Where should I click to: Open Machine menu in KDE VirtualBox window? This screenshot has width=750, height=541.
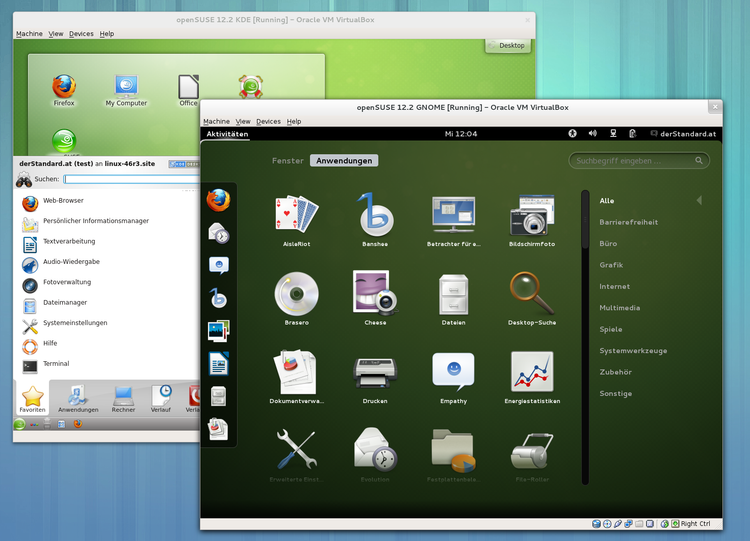29,33
